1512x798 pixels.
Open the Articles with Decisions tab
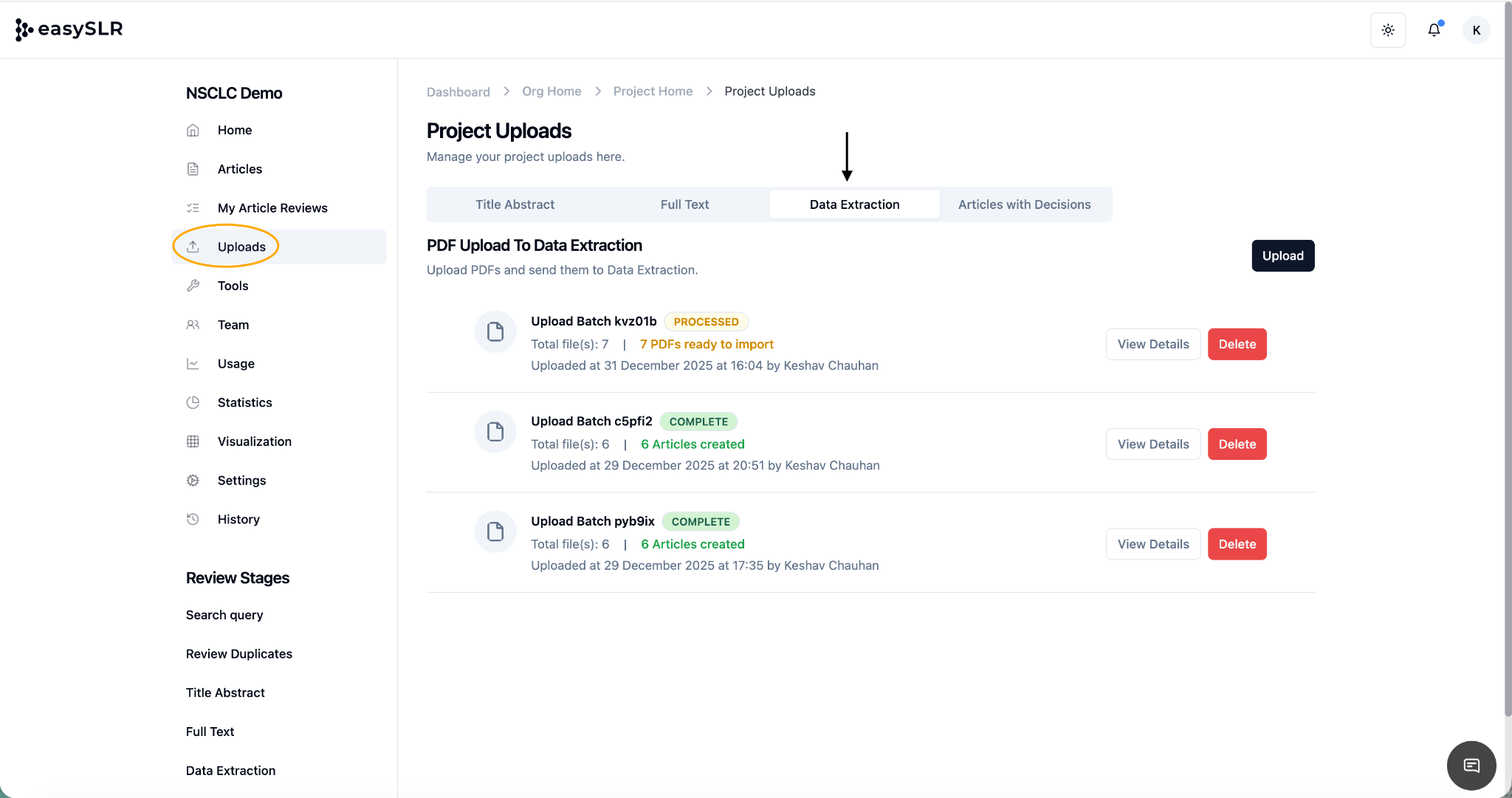coord(1024,204)
